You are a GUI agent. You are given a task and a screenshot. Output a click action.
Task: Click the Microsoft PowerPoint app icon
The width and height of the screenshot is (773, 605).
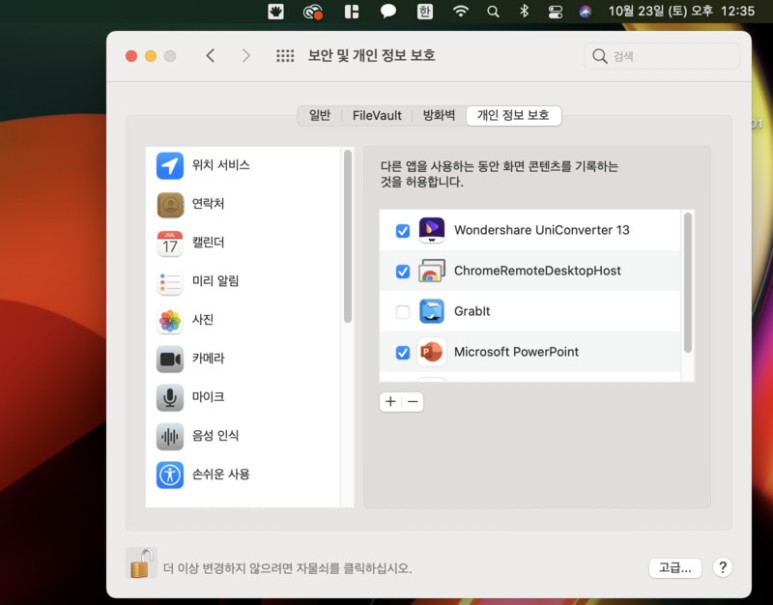coord(431,352)
